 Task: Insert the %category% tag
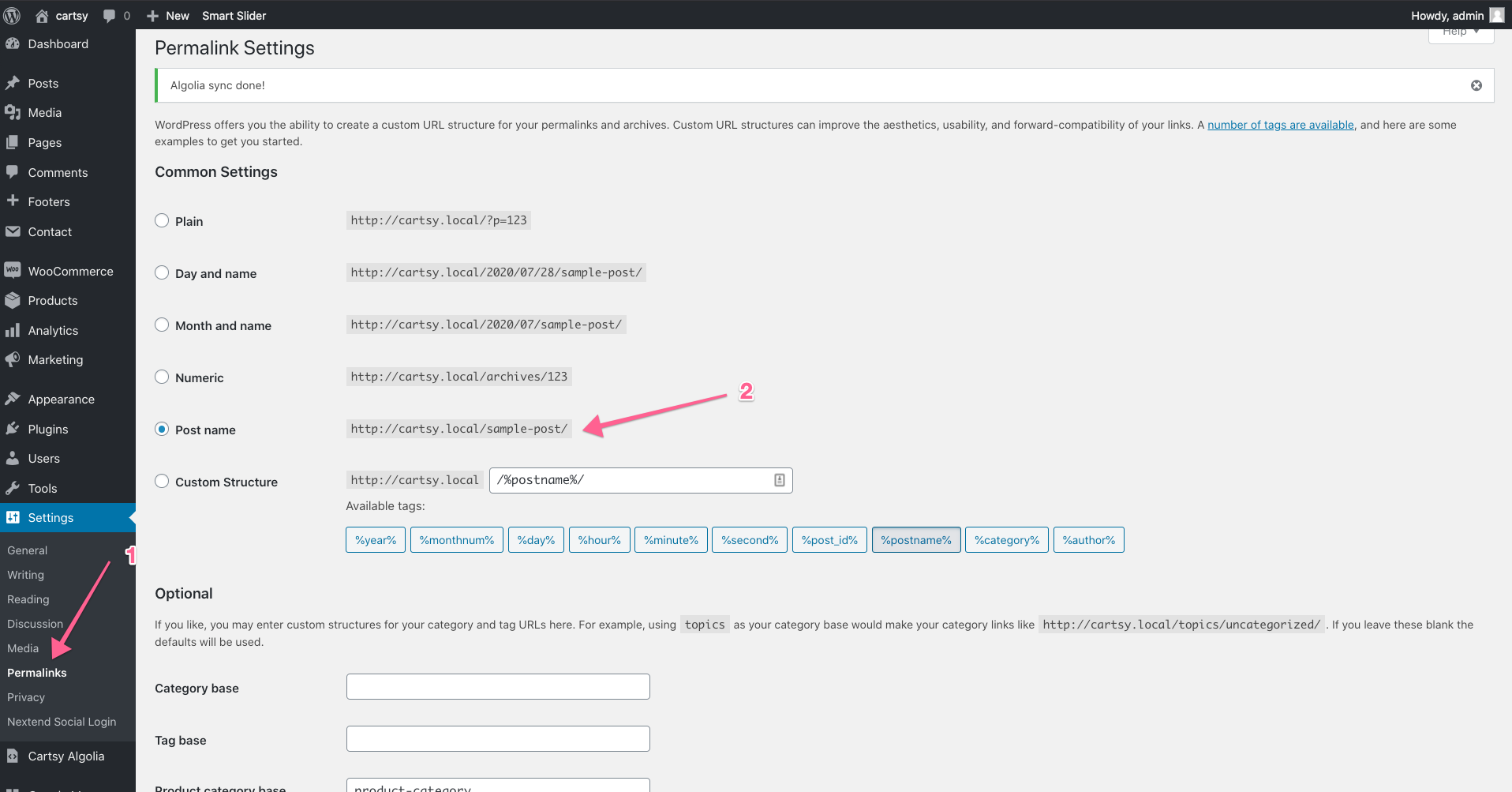pos(1007,540)
